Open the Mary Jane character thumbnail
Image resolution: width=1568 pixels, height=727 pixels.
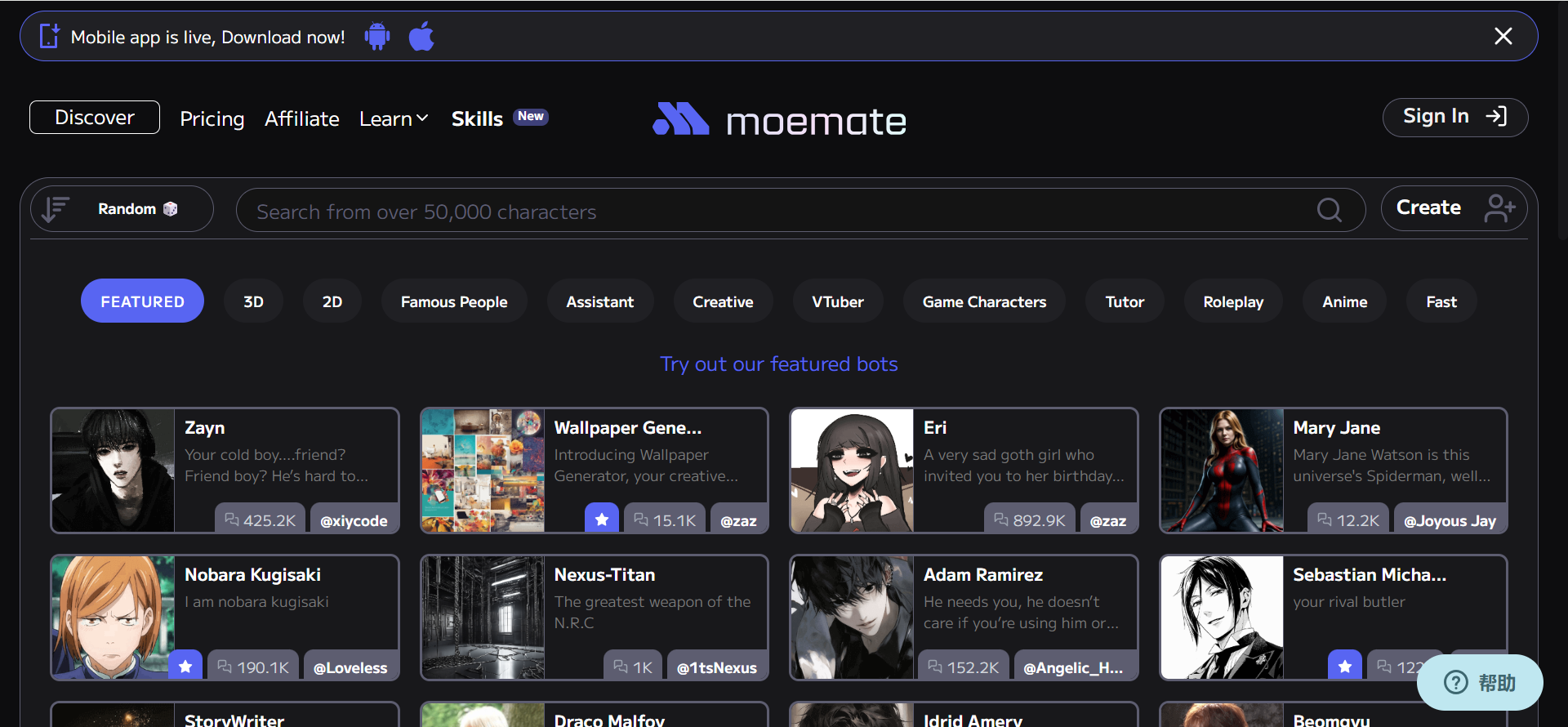tap(1223, 471)
